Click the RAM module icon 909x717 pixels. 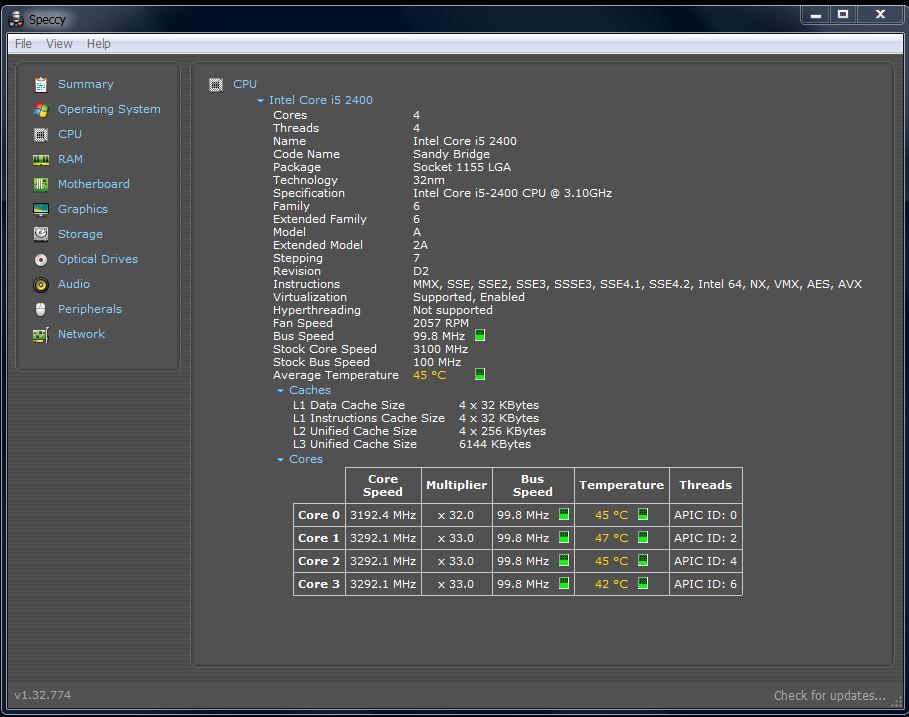(x=41, y=160)
